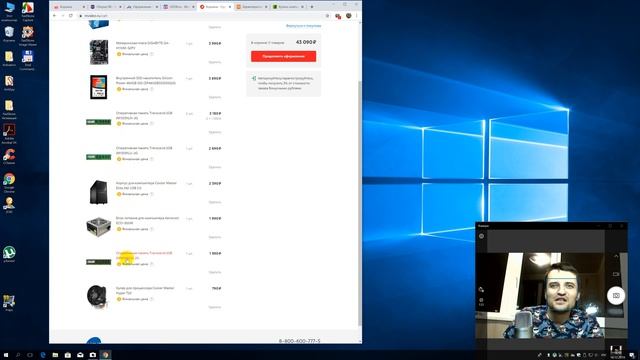640x360 pixels.
Task: Open the uTorrent desktop icon
Action: click(x=9, y=253)
